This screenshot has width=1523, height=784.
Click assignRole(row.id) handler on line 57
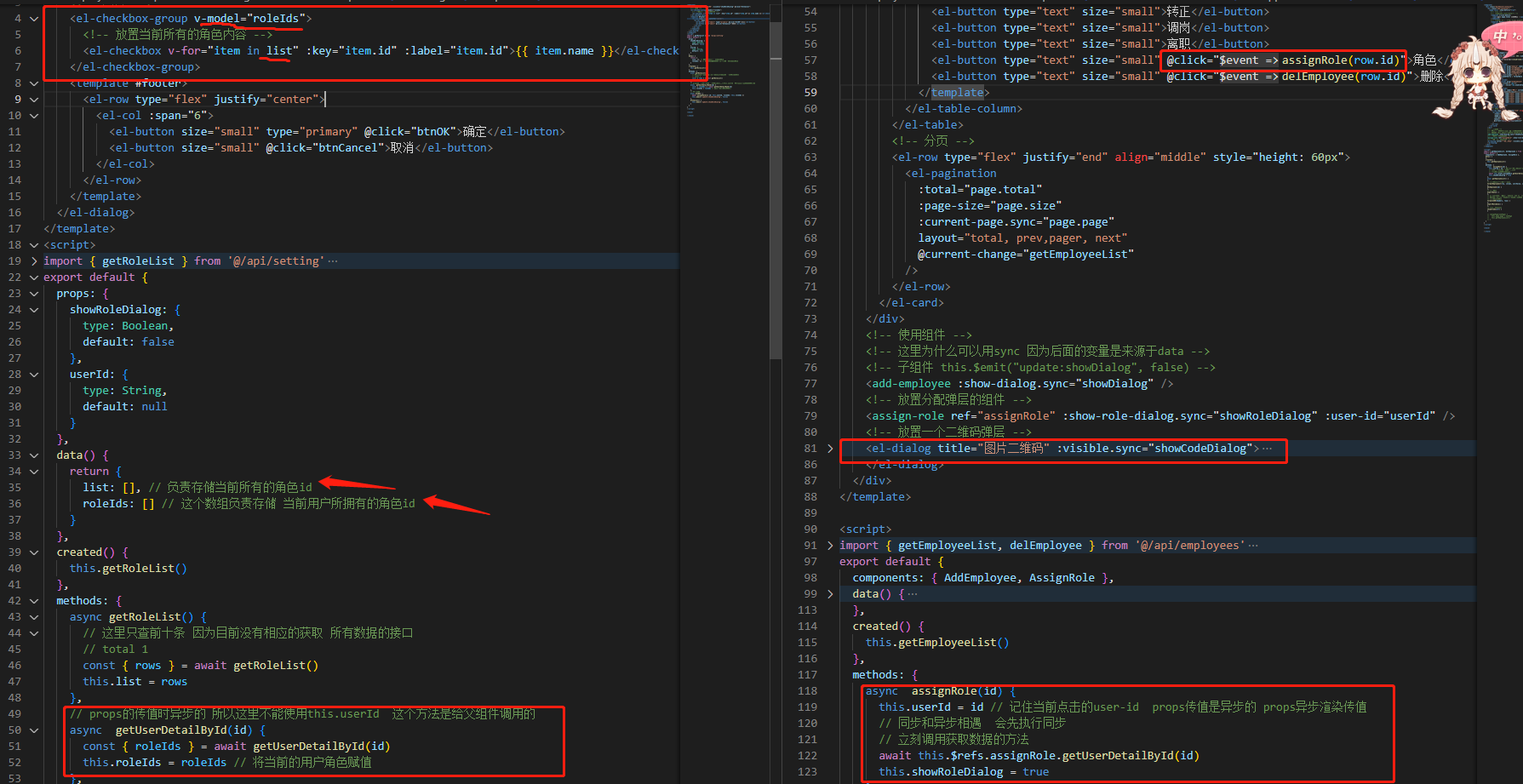pyautogui.click(x=1341, y=60)
